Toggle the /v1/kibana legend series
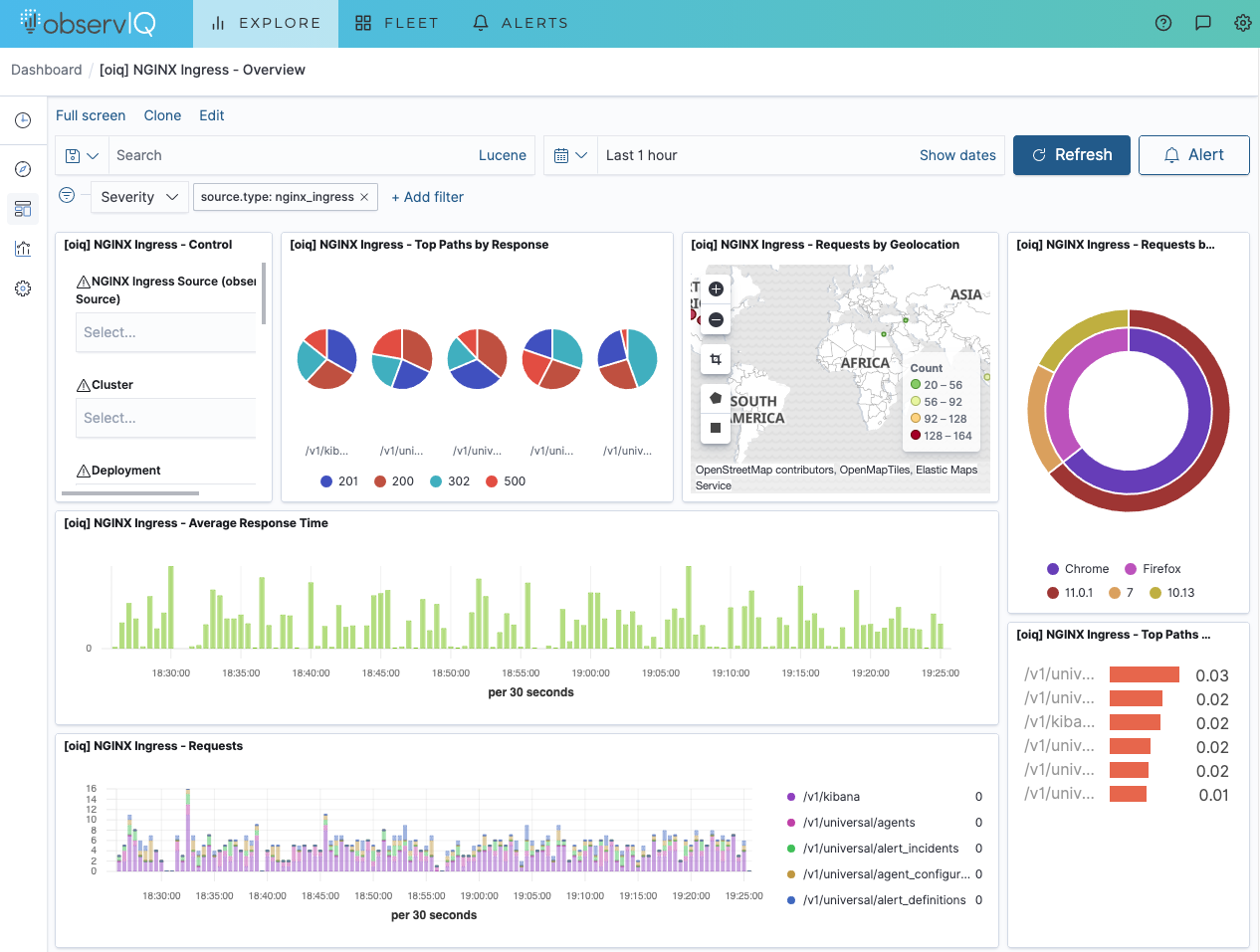The height and width of the screenshot is (952, 1260). pos(824,797)
